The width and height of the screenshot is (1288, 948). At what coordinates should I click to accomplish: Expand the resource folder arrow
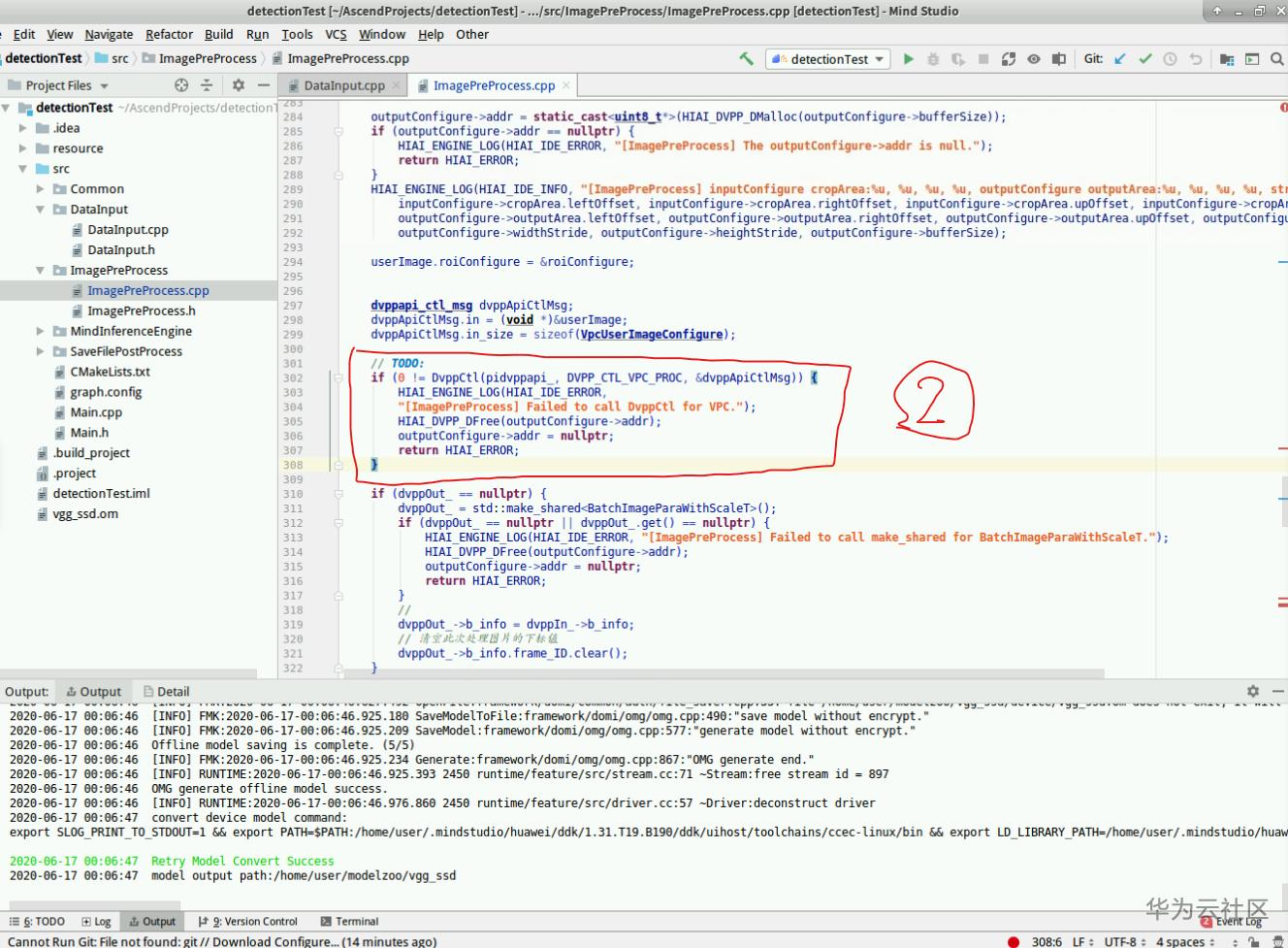click(23, 148)
